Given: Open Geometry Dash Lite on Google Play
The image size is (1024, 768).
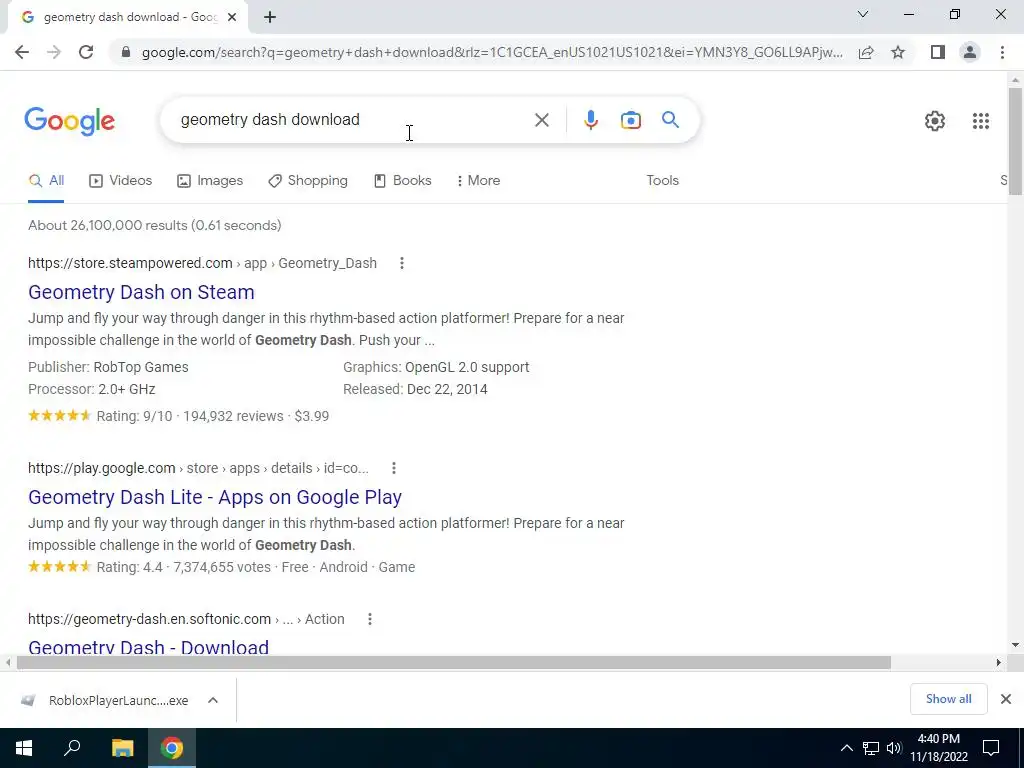Looking at the screenshot, I should pos(215,497).
